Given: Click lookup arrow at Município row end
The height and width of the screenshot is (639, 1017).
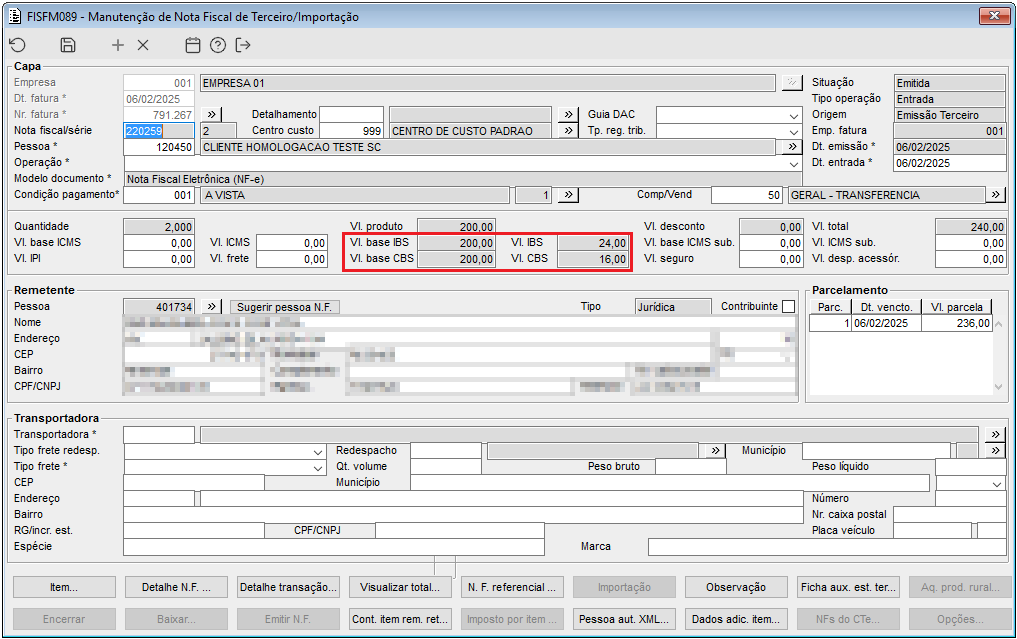Looking at the screenshot, I should point(996,450).
